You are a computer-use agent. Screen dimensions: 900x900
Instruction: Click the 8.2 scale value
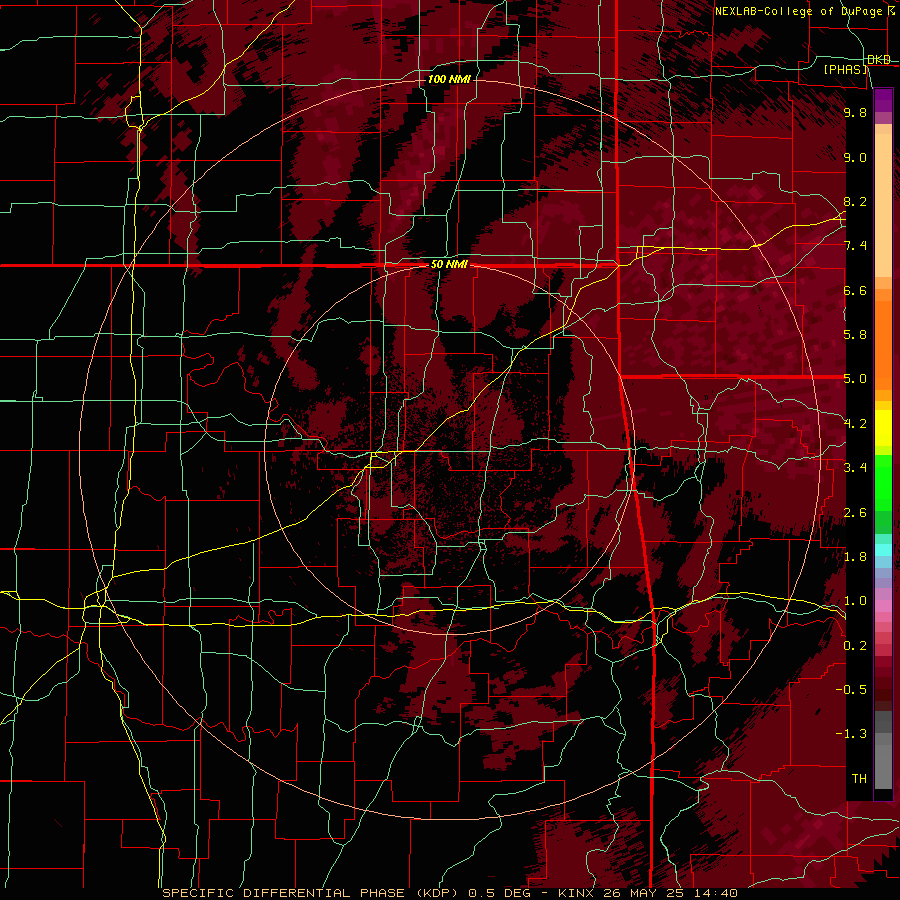pos(855,201)
